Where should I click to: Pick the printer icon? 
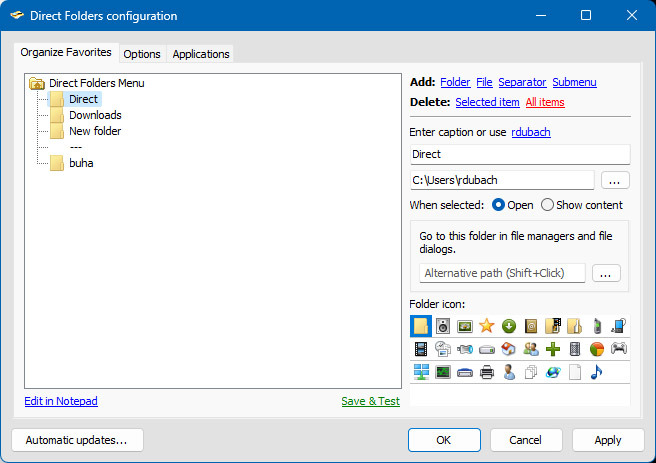point(487,371)
